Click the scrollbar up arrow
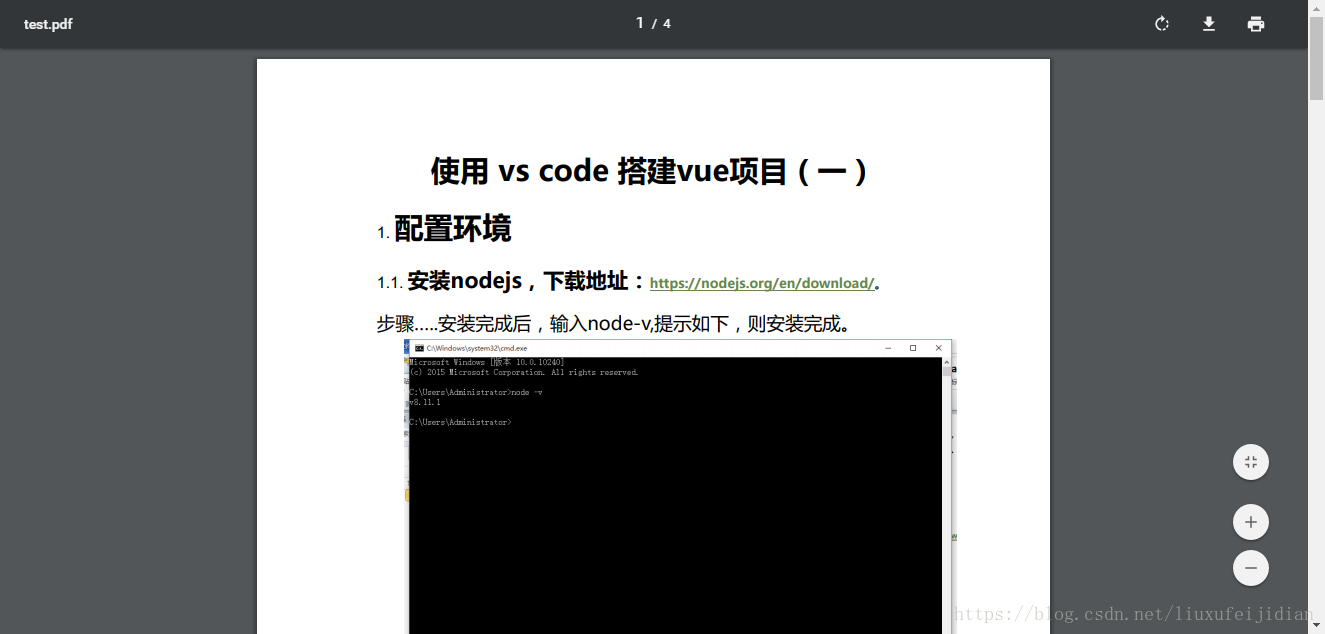The image size is (1325, 634). coord(1316,7)
